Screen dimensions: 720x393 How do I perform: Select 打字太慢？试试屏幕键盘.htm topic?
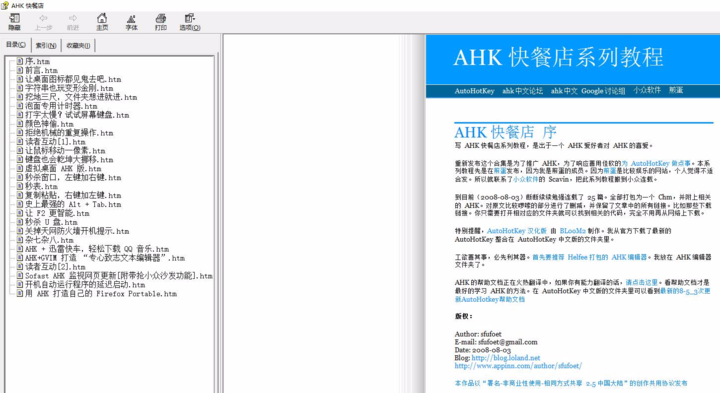point(77,115)
